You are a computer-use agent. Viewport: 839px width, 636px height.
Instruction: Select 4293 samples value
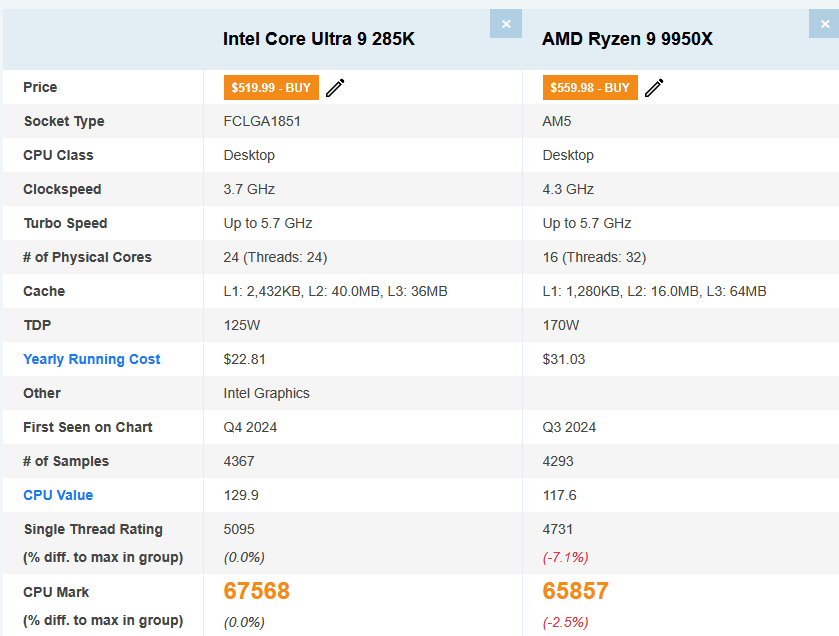[558, 461]
